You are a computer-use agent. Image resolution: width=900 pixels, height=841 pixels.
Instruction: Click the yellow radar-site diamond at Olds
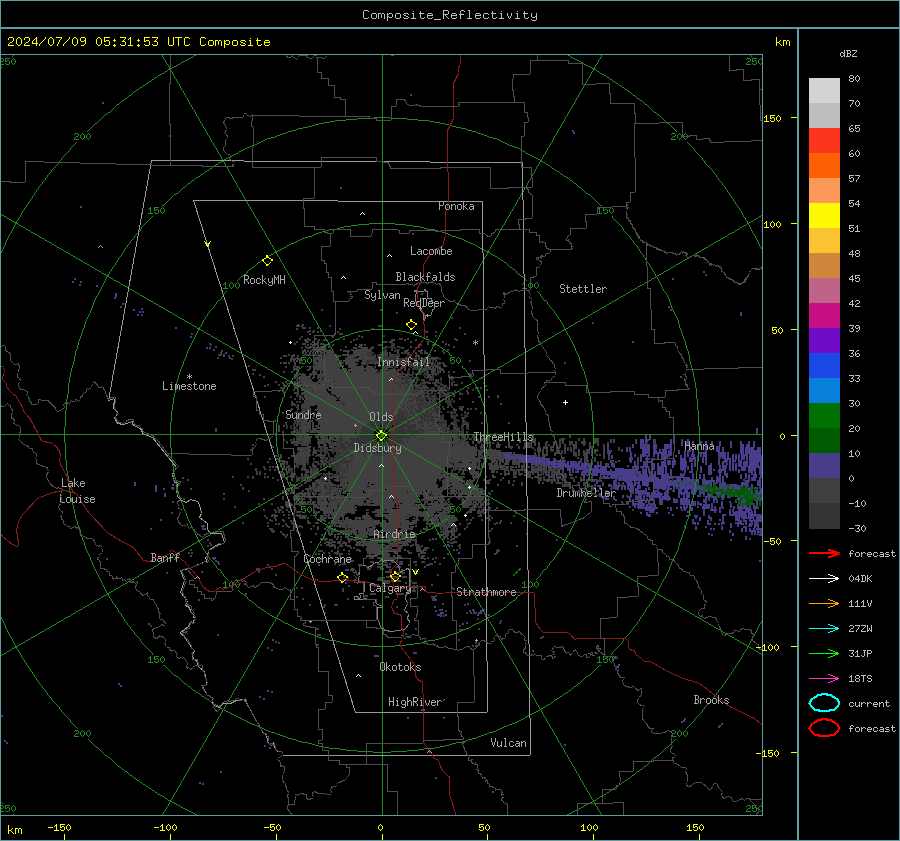[381, 436]
